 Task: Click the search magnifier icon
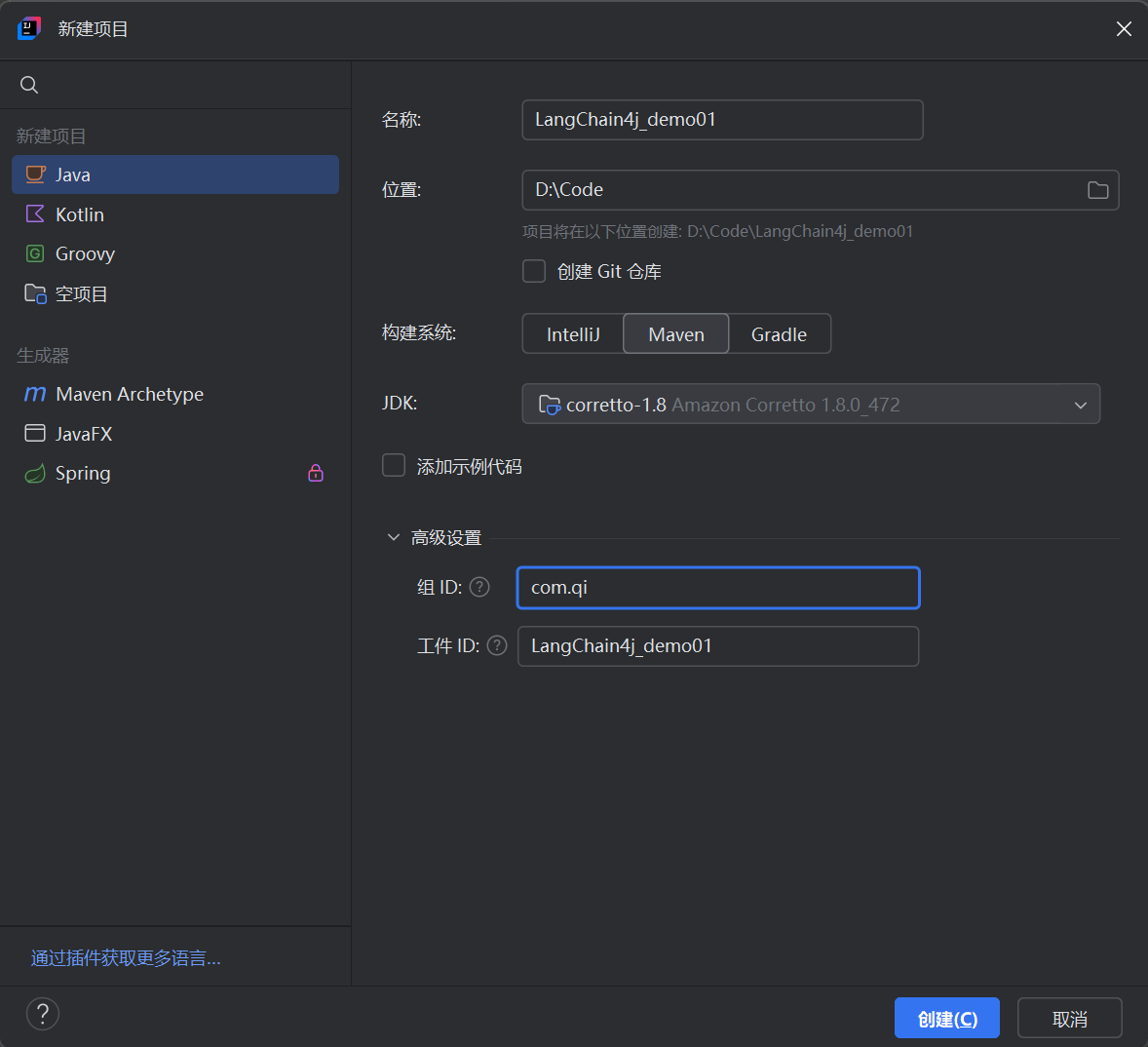pyautogui.click(x=29, y=85)
